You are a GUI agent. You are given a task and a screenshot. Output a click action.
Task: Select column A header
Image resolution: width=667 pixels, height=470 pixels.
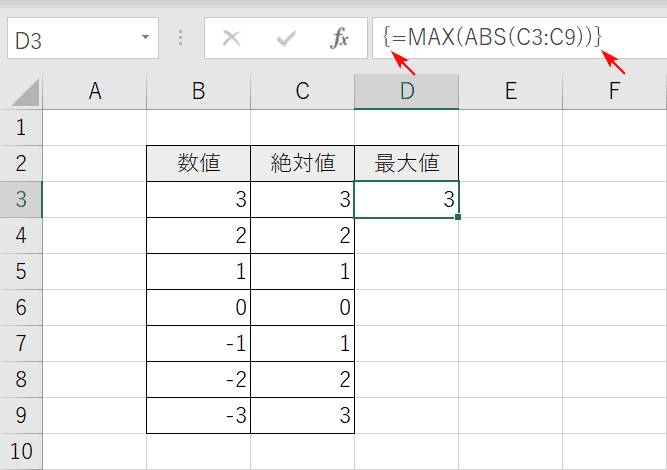point(94,91)
